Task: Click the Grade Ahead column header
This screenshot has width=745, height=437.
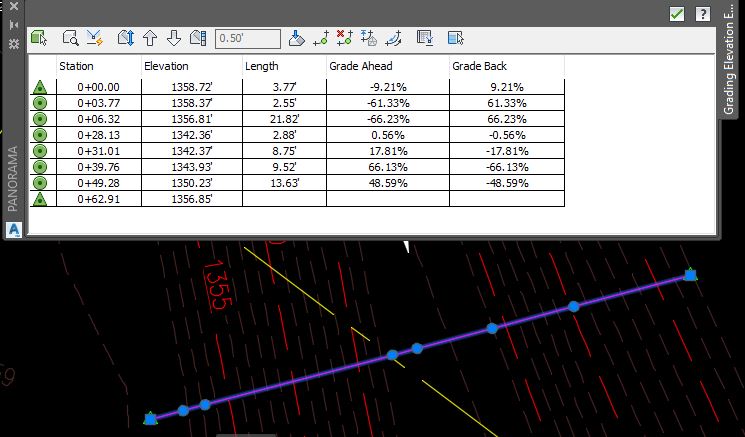Action: point(388,66)
